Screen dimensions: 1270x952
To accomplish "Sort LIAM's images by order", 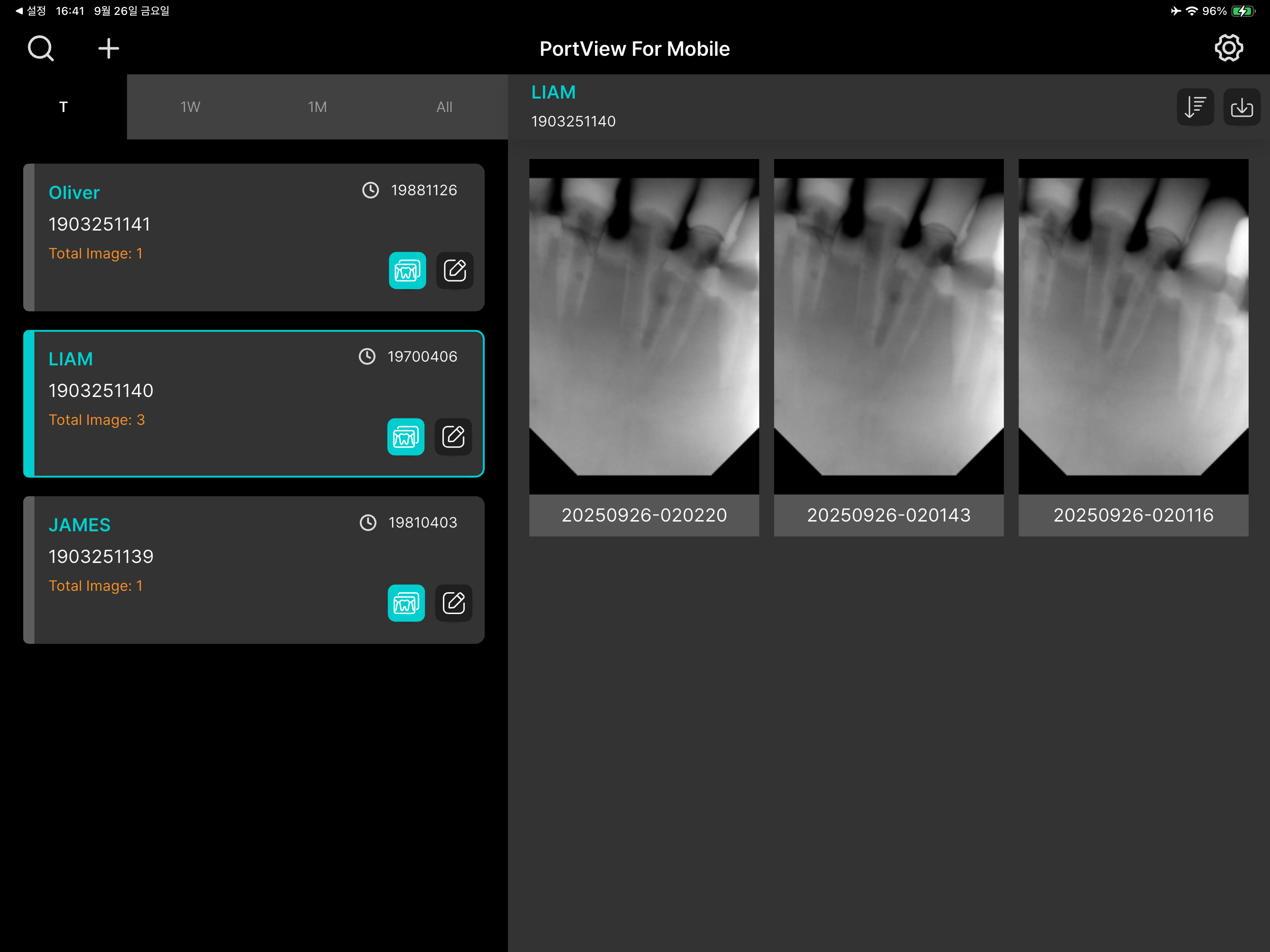I will (1195, 107).
